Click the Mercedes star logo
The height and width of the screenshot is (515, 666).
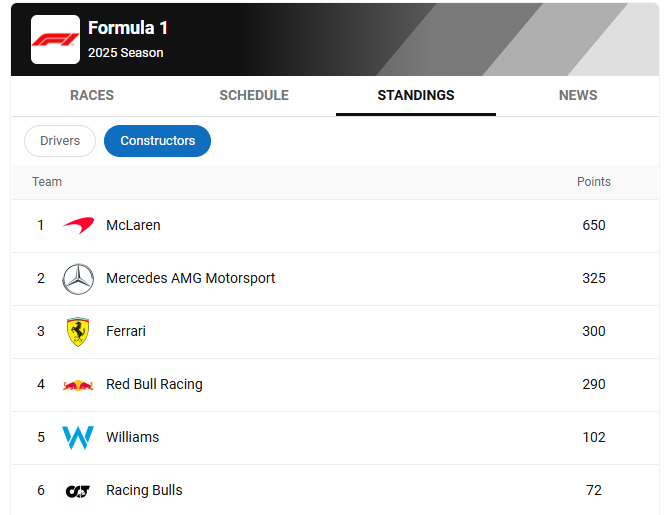78,279
